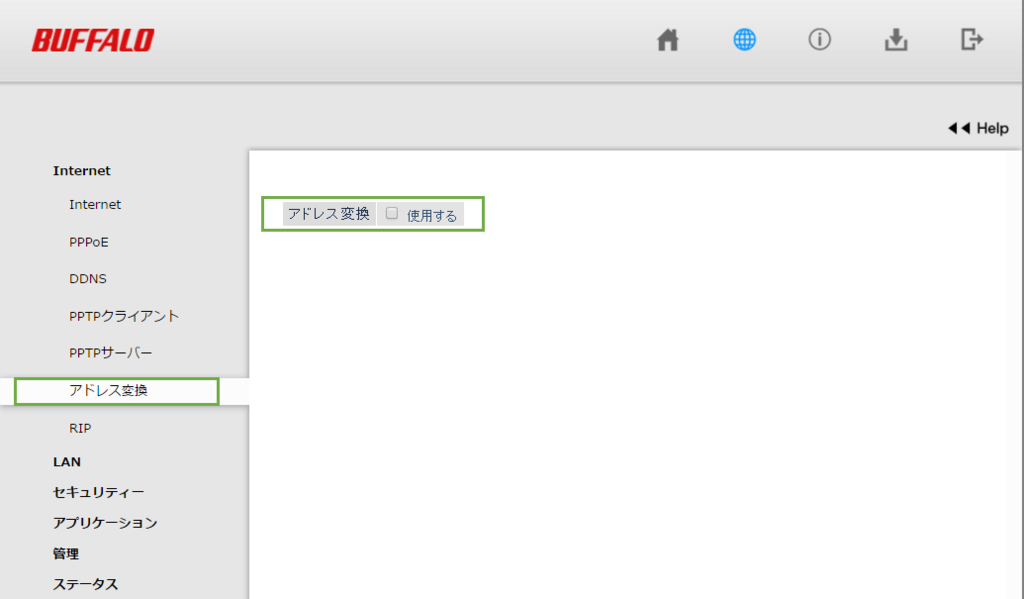
Task: Open the PPTPサーバー menu item
Action: tap(111, 353)
